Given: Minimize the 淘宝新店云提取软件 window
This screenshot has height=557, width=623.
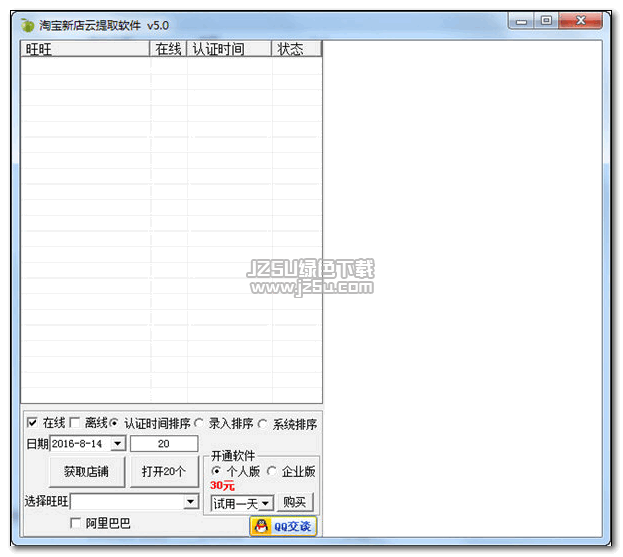Looking at the screenshot, I should coord(521,21).
